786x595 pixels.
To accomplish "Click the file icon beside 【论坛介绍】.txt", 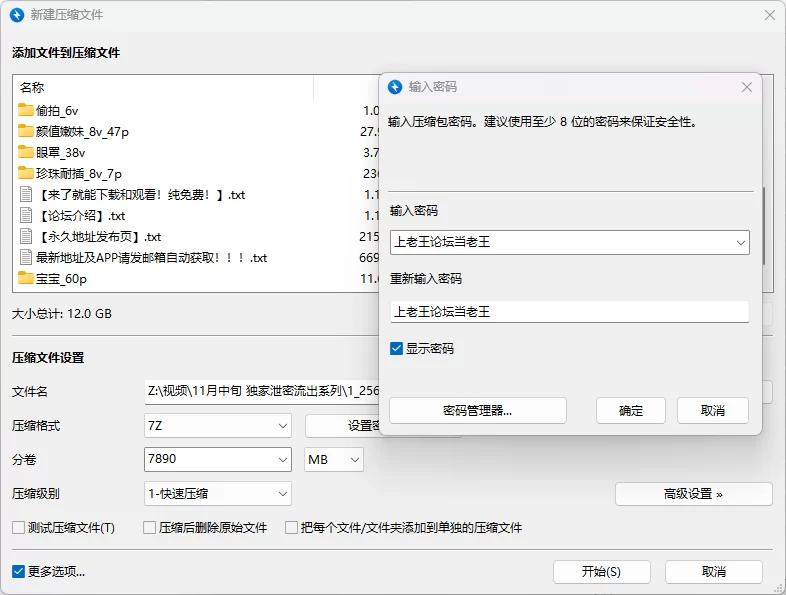I will pos(26,215).
